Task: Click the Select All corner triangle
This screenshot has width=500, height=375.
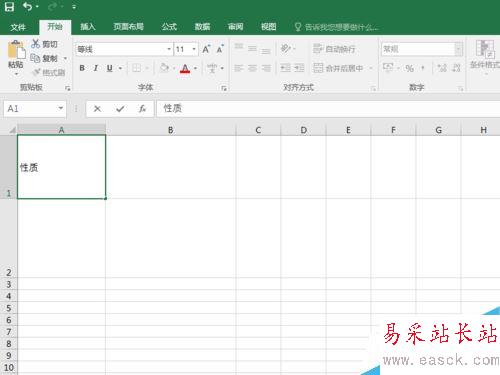Action: (12, 130)
